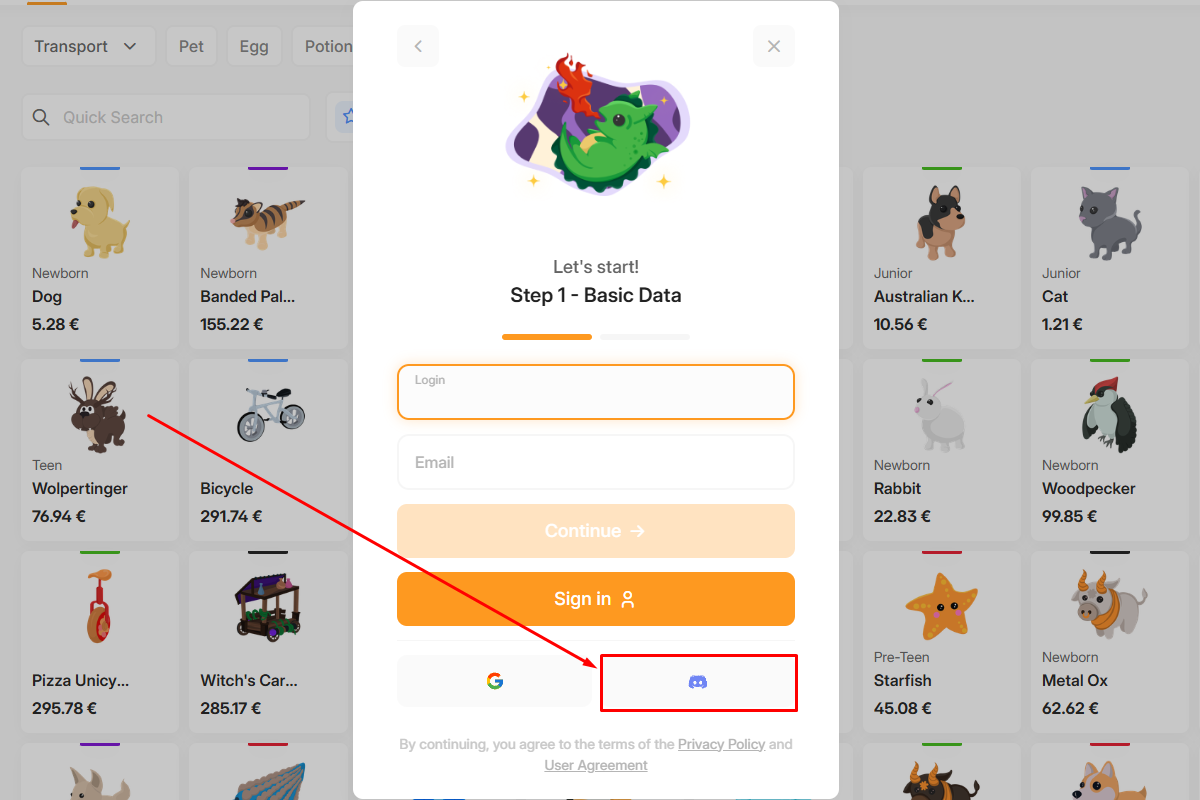Open the Starfish pet icon
1200x800 pixels.
941,607
